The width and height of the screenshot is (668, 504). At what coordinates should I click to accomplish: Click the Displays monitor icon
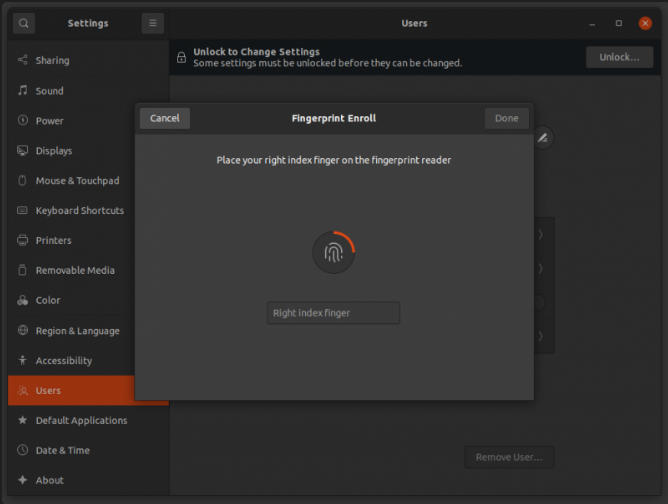tap(23, 150)
